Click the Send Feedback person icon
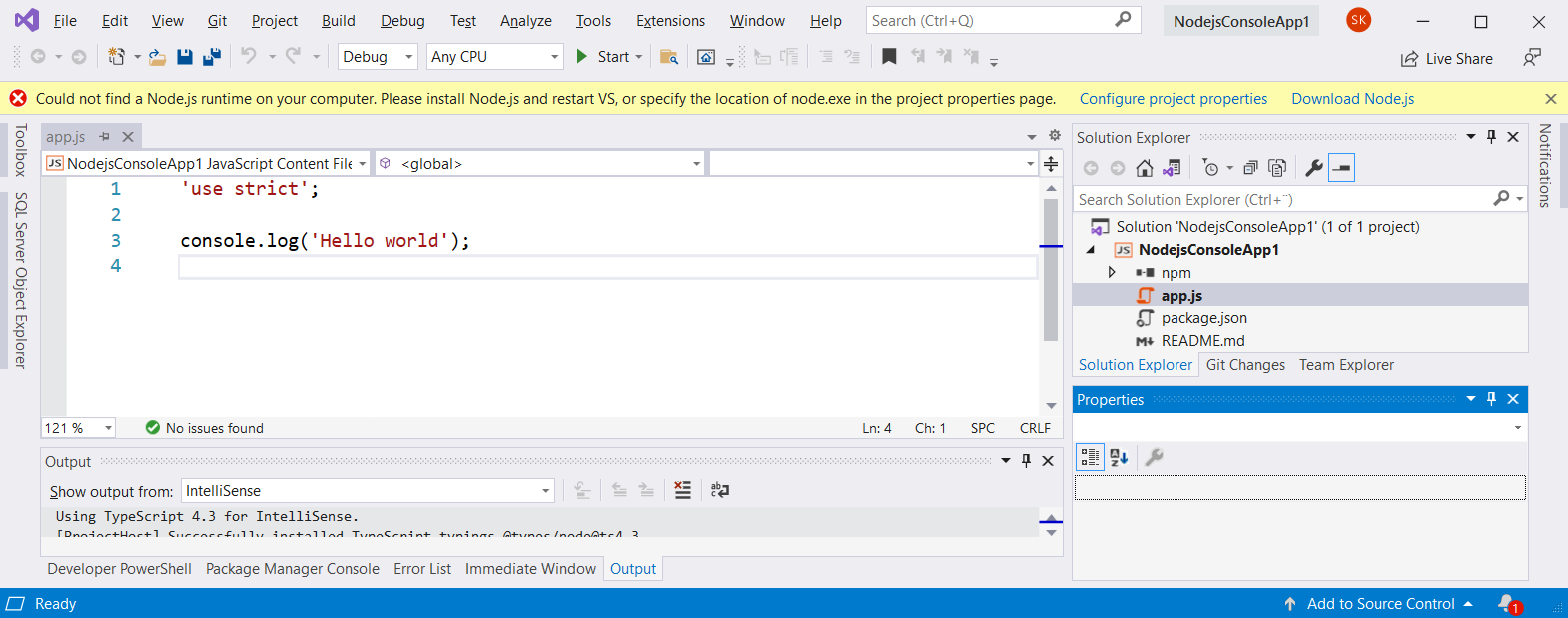This screenshot has height=618, width=1568. 1531,58
